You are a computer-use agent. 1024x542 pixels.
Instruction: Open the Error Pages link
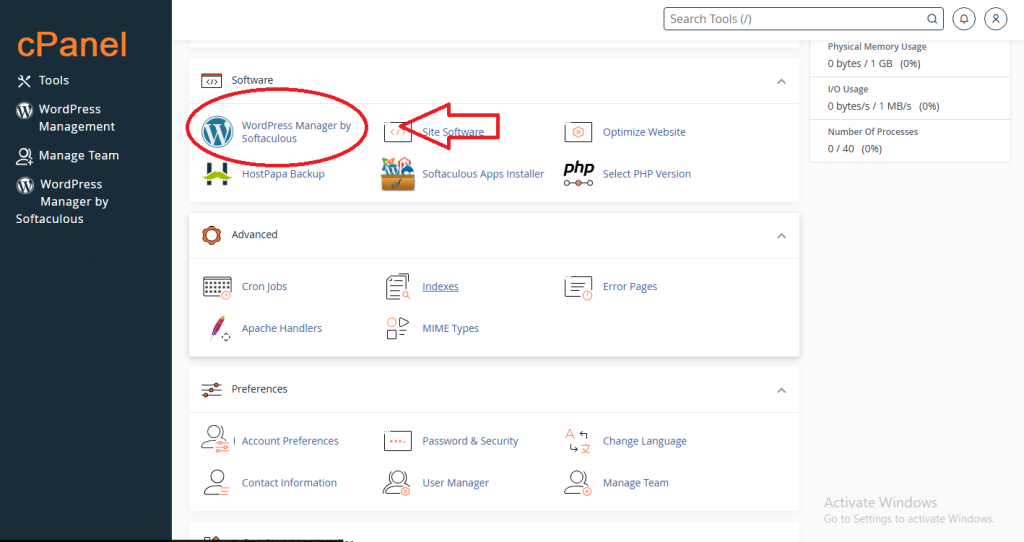click(x=630, y=287)
